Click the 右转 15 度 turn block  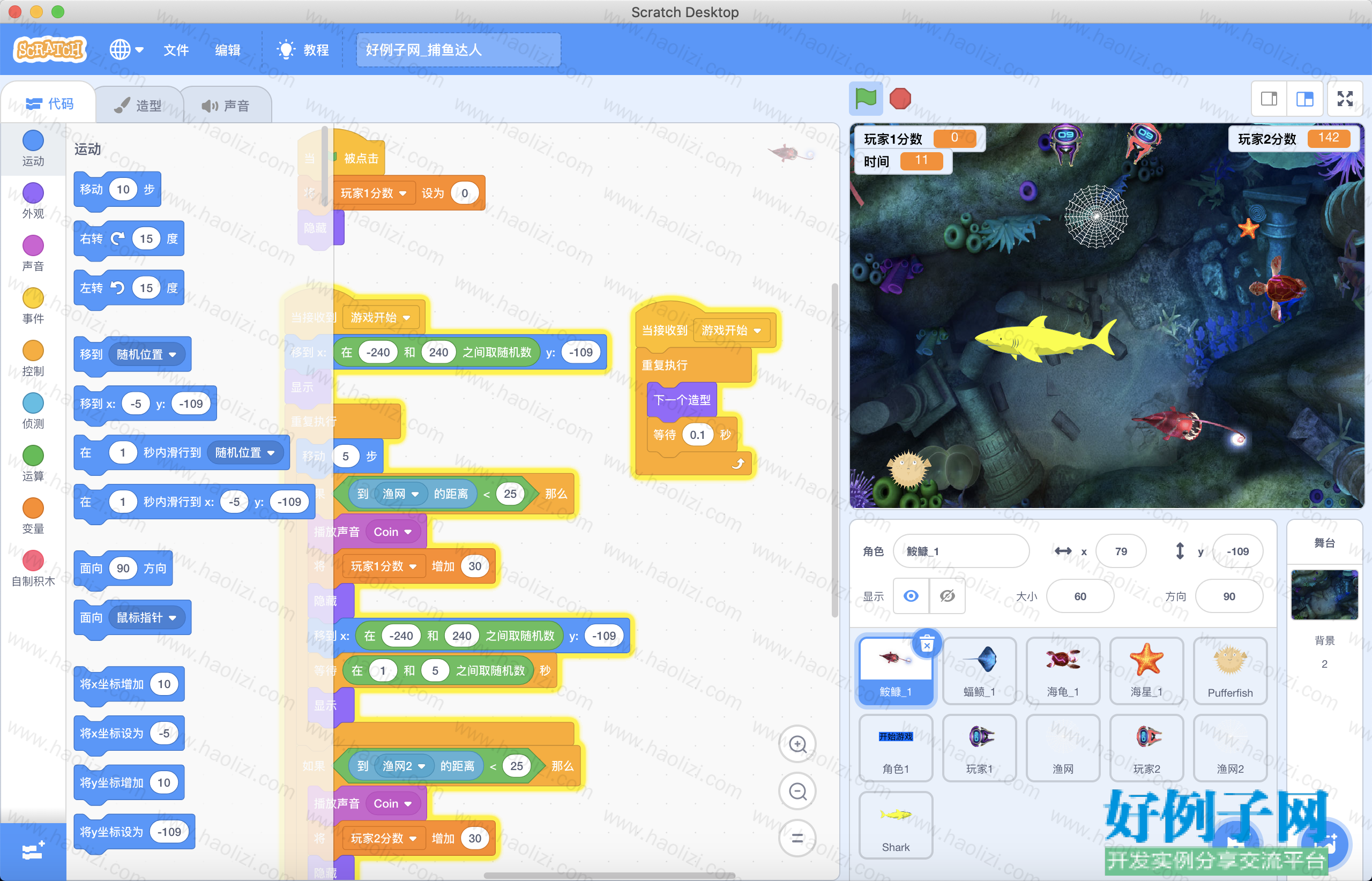coord(129,238)
